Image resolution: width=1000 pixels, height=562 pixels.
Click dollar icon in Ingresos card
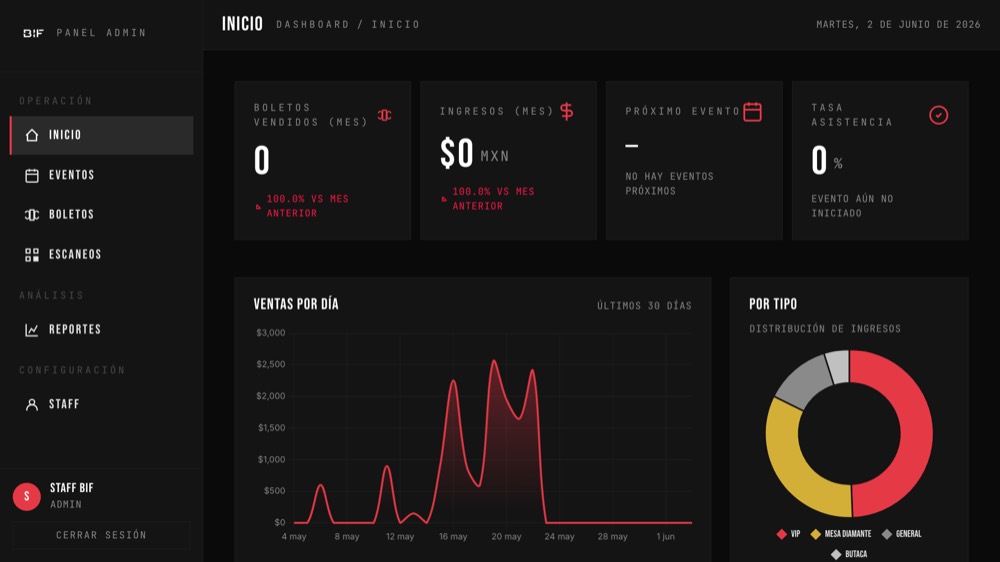click(566, 112)
